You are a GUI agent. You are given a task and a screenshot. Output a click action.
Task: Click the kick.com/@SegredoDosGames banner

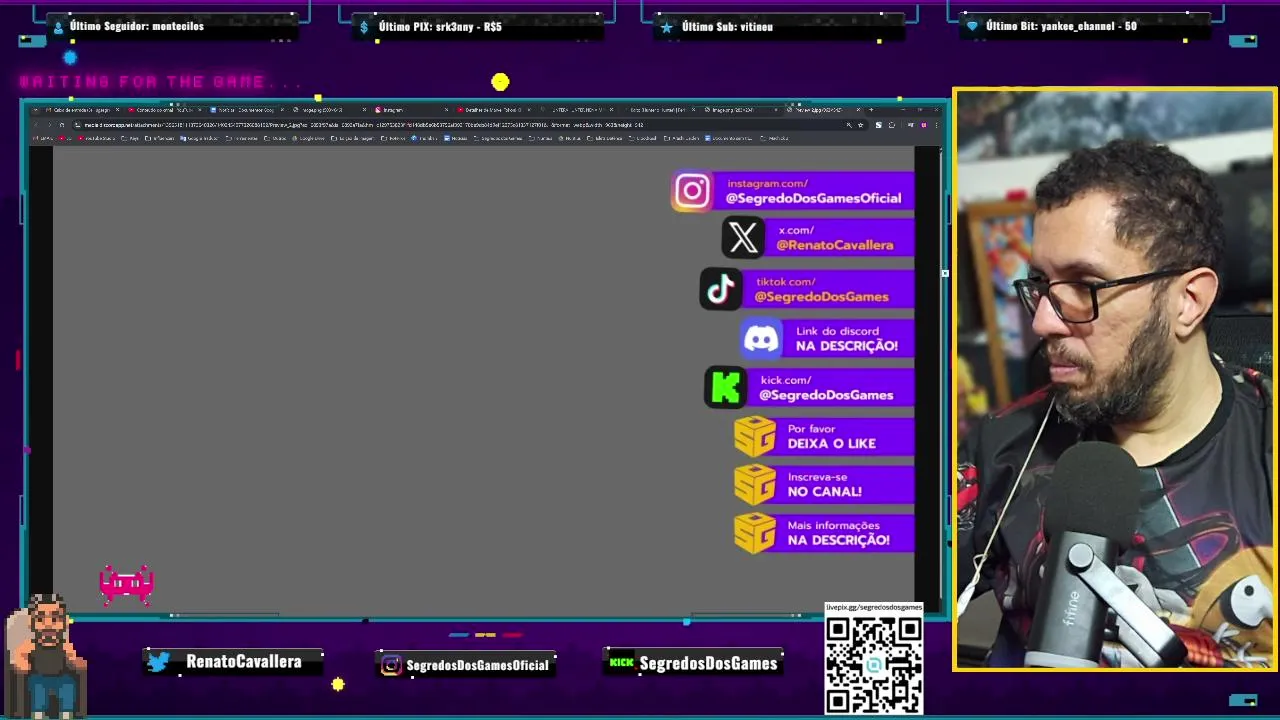pyautogui.click(x=810, y=388)
